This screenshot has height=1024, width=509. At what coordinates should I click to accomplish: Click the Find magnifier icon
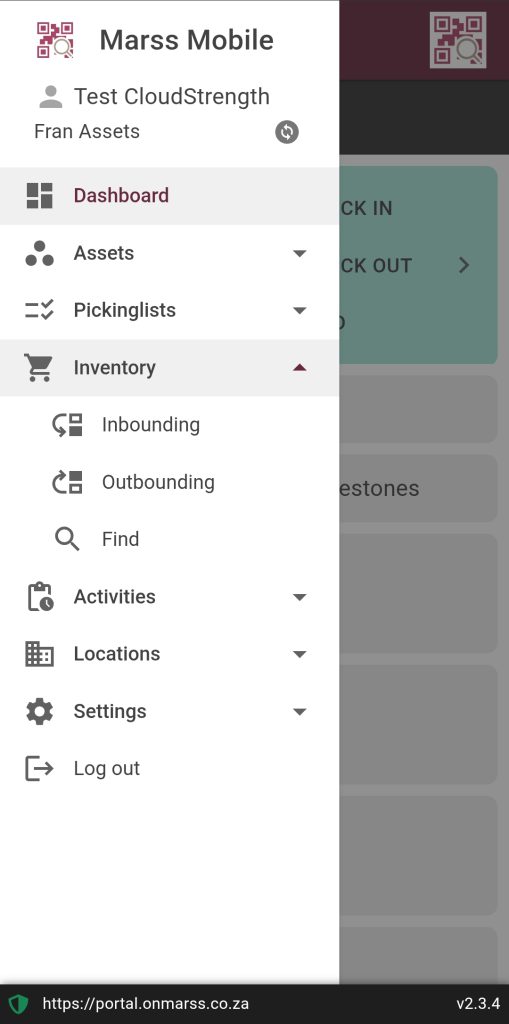[67, 539]
